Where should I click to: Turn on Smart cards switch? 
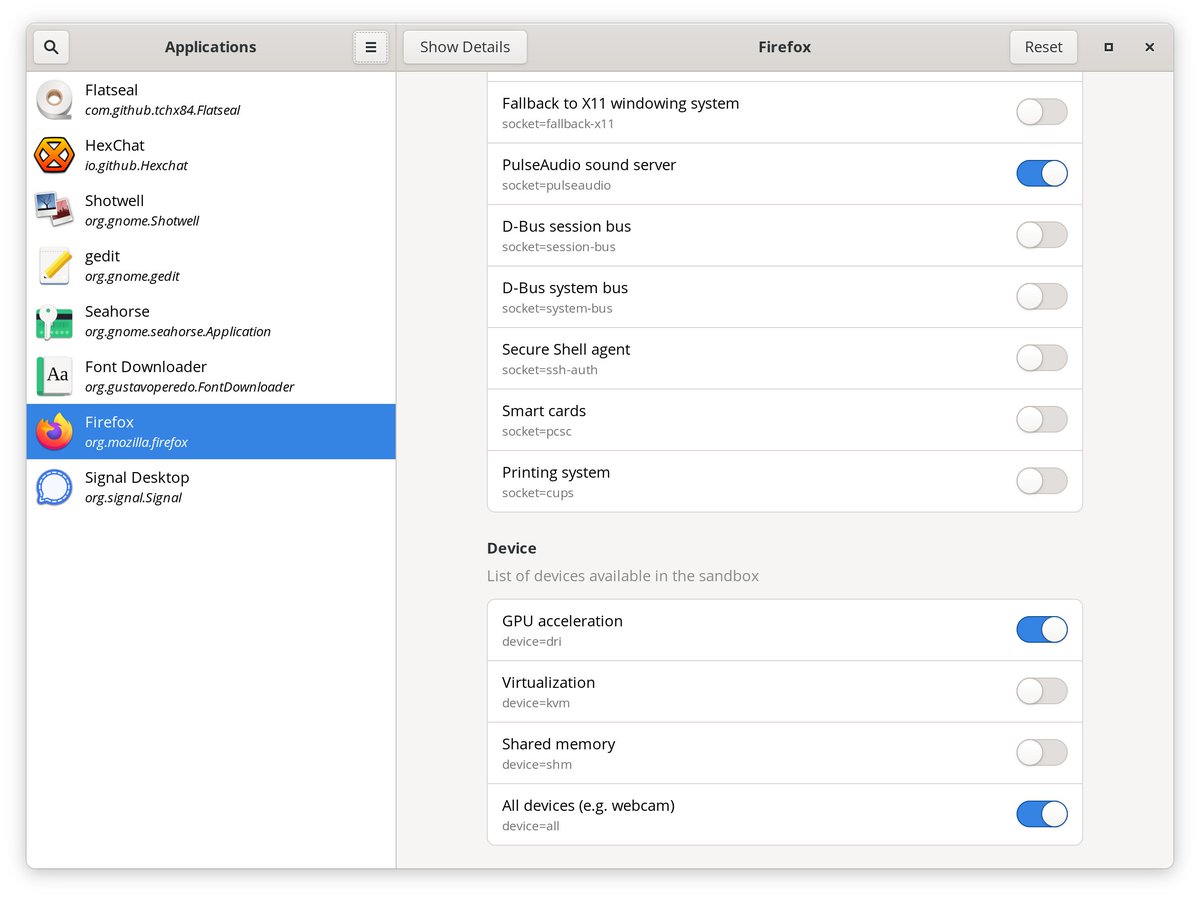1042,419
